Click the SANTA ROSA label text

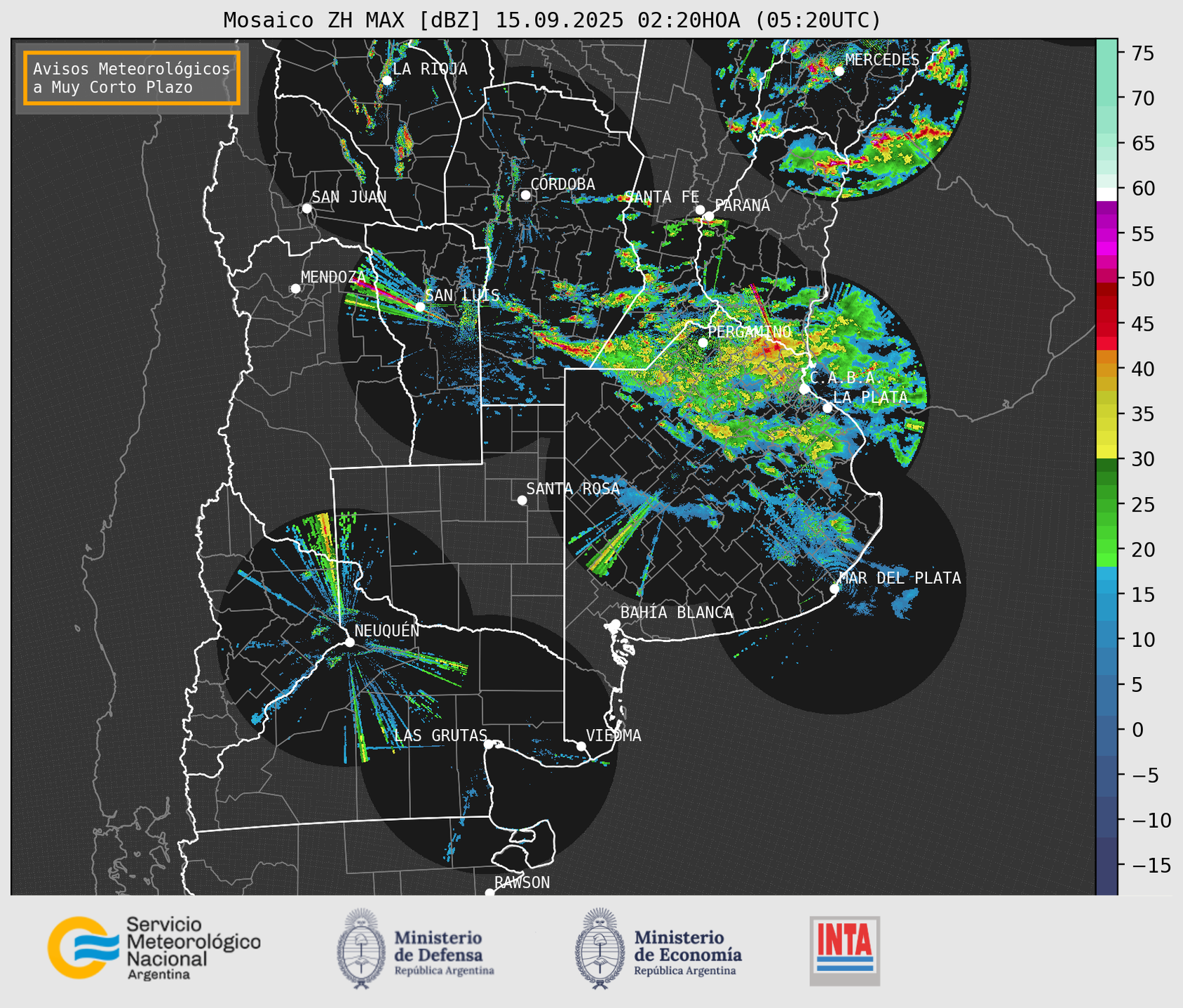point(573,489)
